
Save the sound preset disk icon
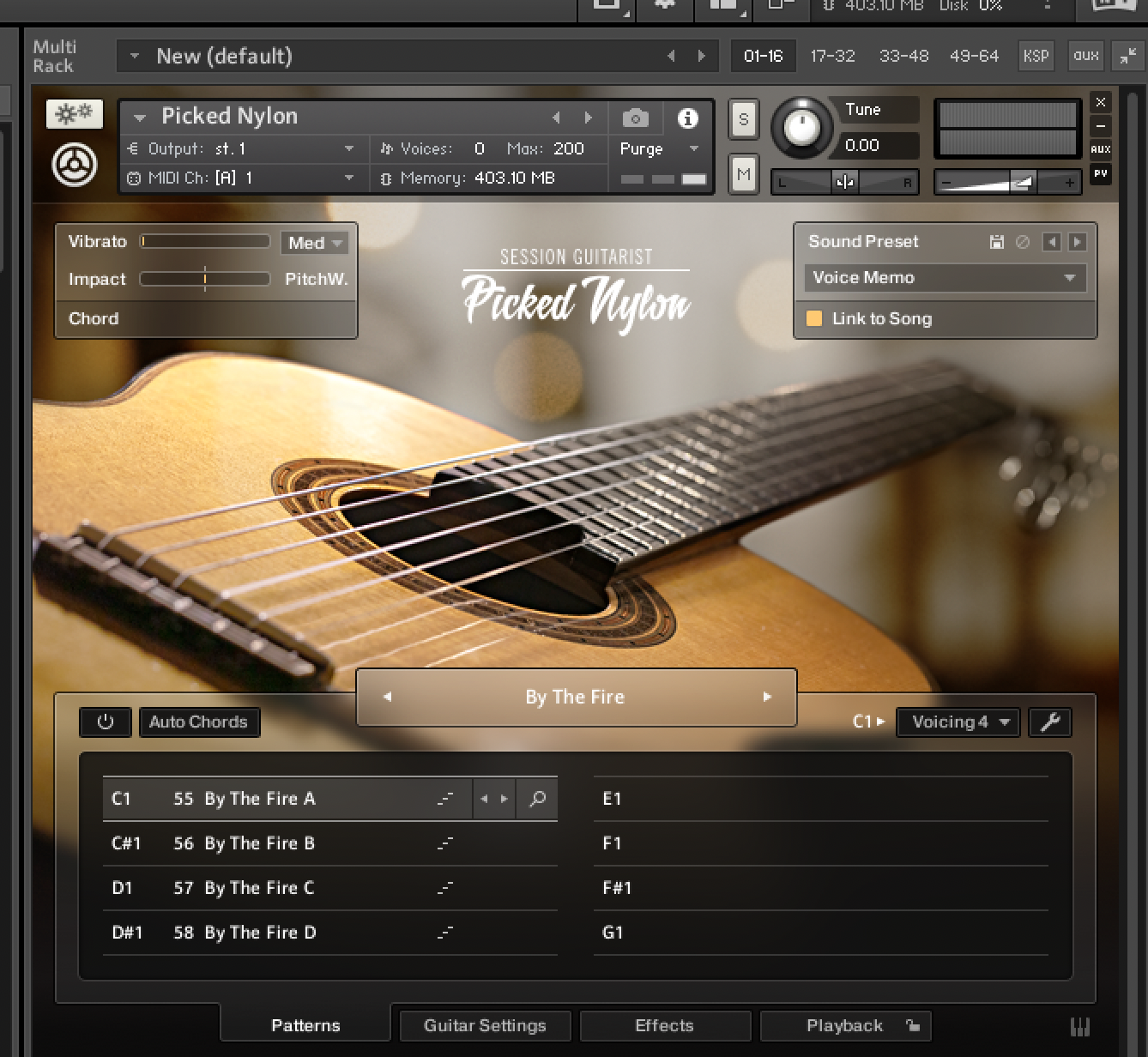996,242
